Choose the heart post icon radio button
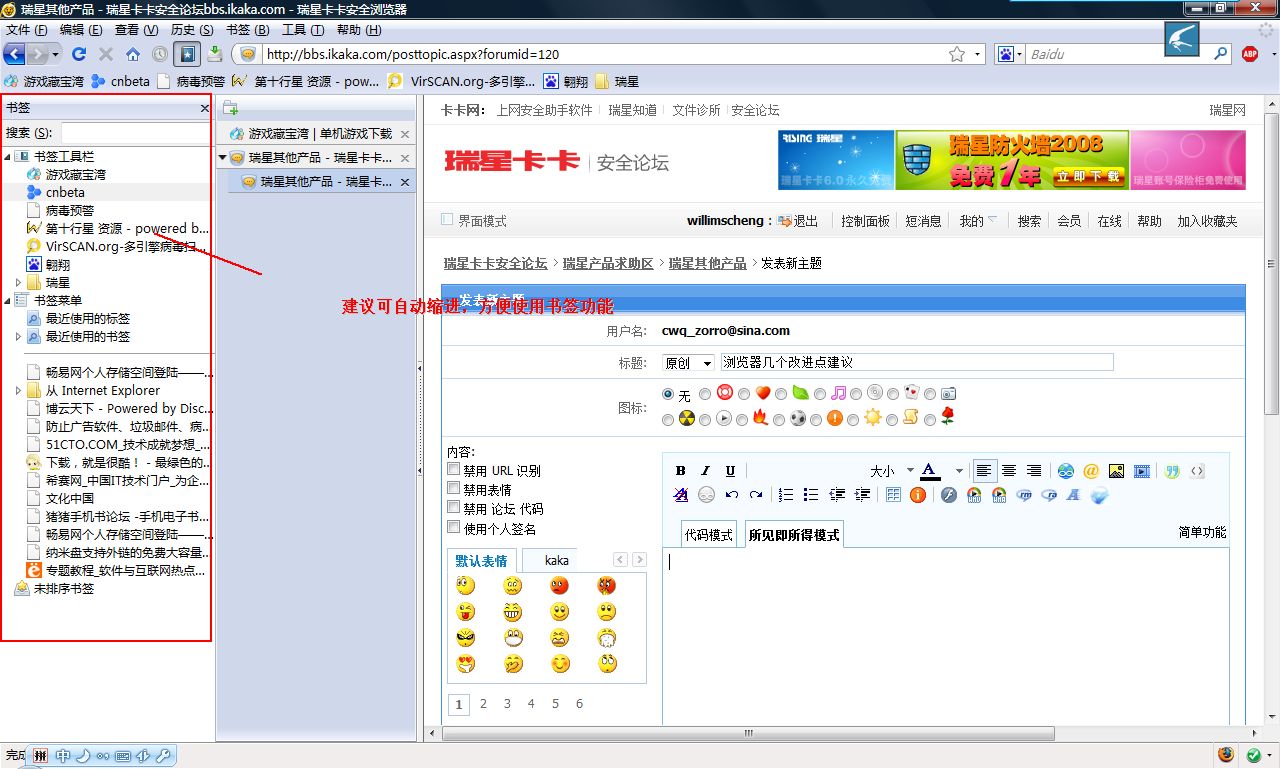This screenshot has height=769, width=1280. click(x=744, y=395)
